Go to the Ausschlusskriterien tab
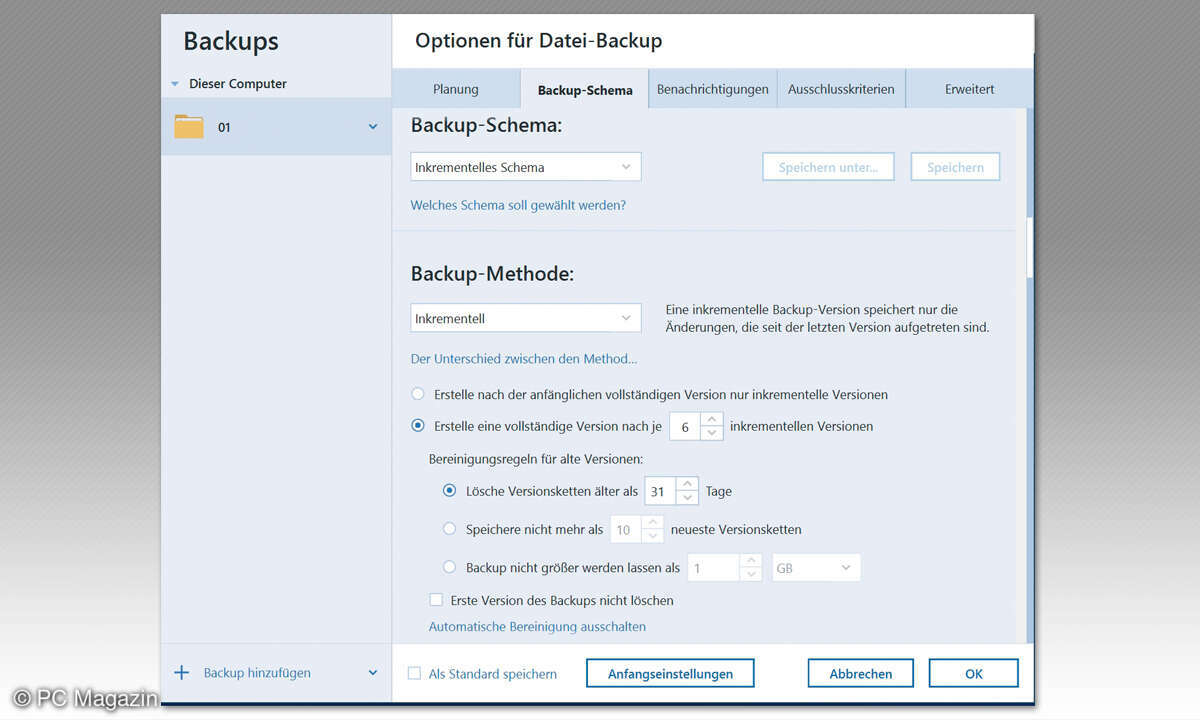Image resolution: width=1200 pixels, height=720 pixels. (x=841, y=89)
